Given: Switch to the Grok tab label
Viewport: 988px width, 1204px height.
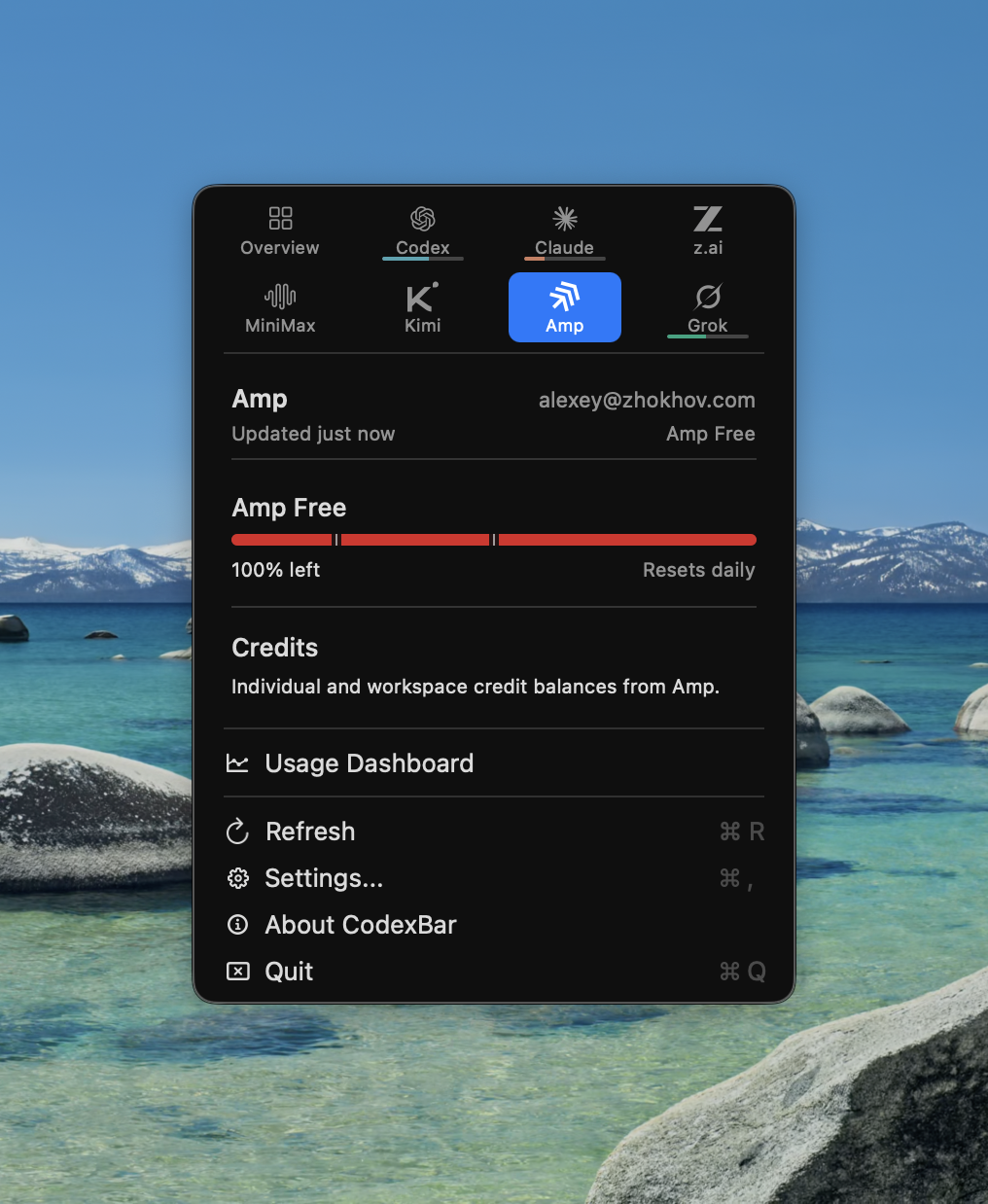Looking at the screenshot, I should pos(708,326).
